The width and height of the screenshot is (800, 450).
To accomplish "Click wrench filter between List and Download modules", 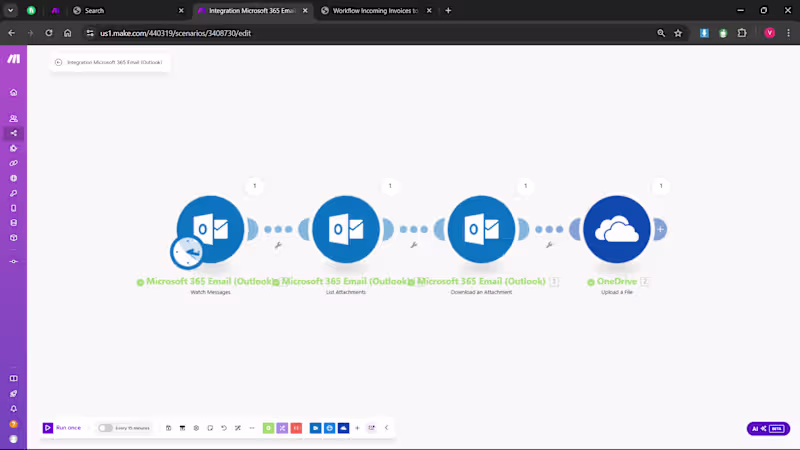I will [414, 245].
